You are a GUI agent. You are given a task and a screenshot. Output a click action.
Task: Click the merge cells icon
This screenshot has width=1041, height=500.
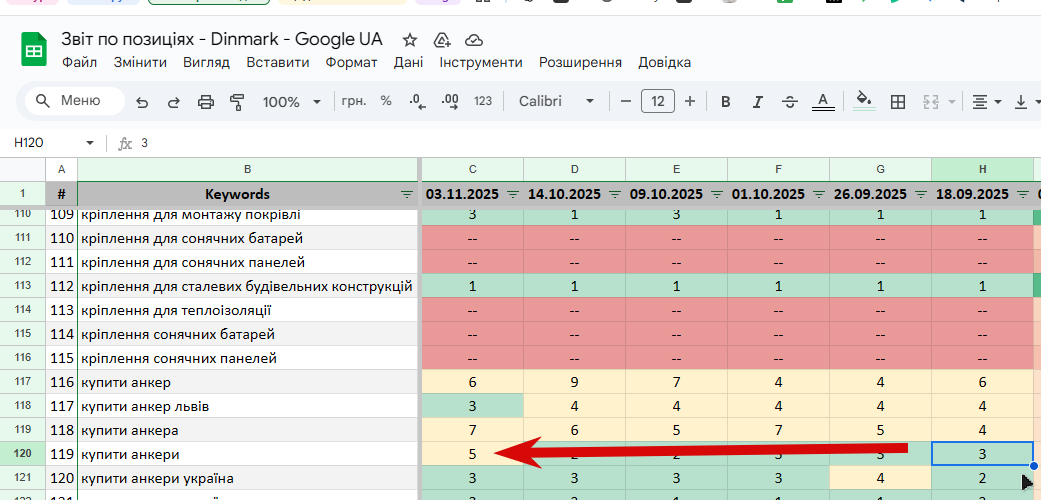pyautogui.click(x=931, y=102)
